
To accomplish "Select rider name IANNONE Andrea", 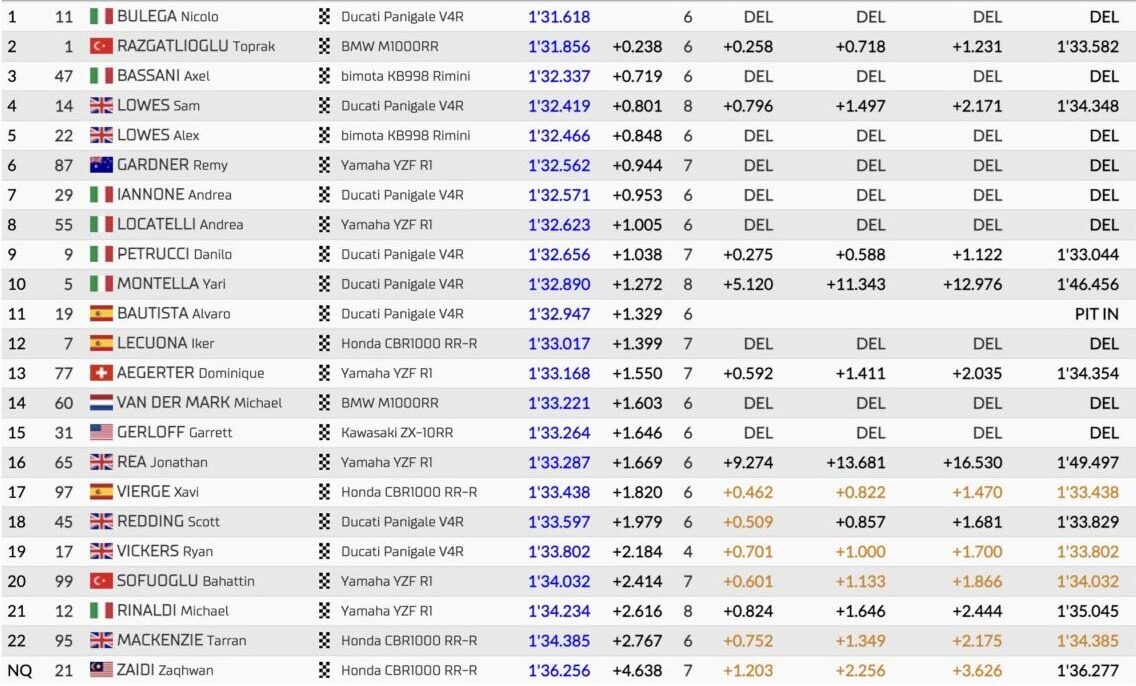I will (x=175, y=194).
